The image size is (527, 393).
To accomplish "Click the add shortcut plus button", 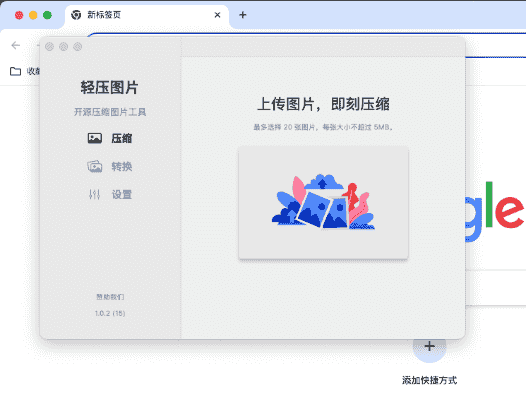I will [429, 346].
